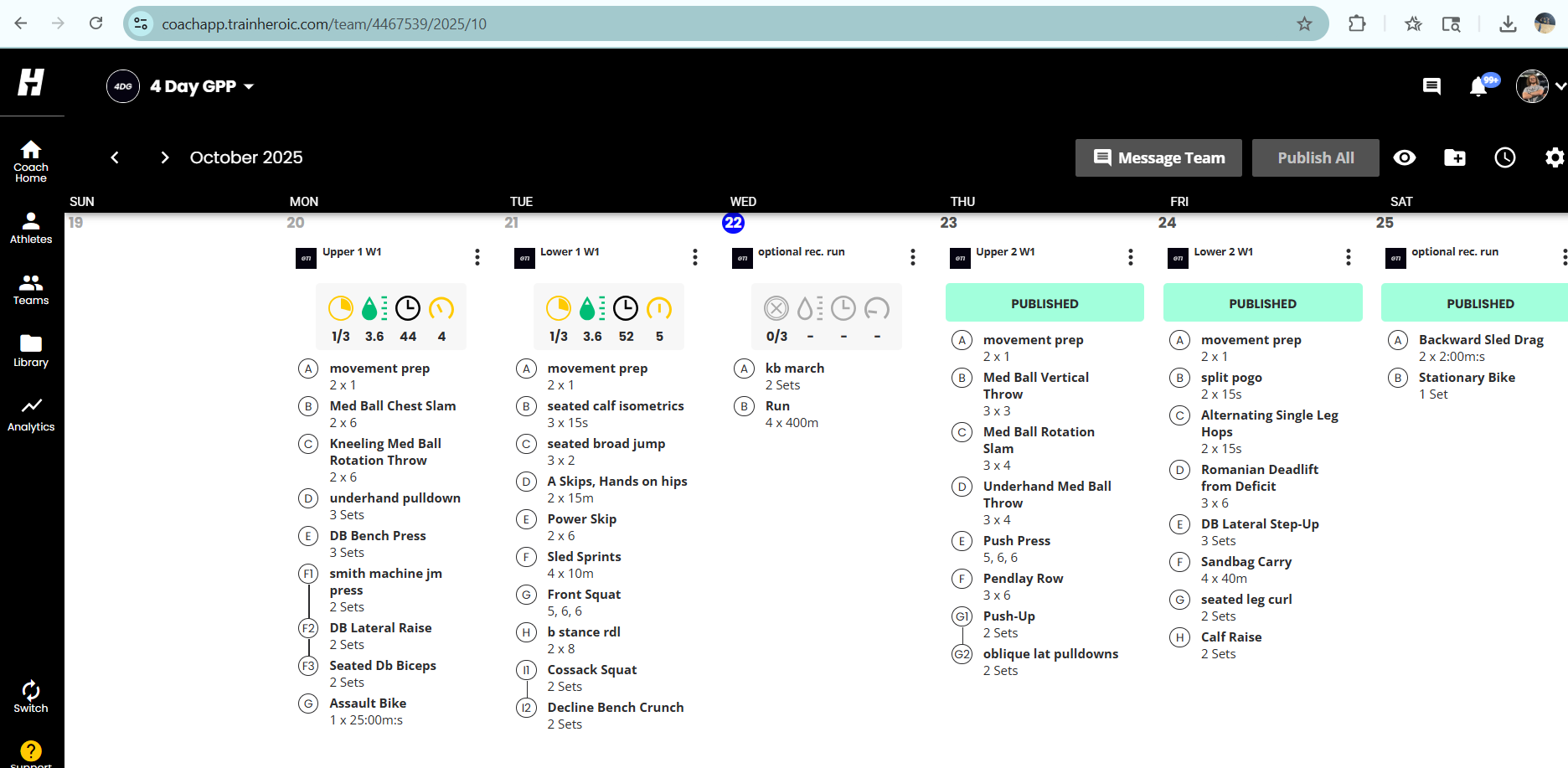Click Wednesday's 0/3 completion icon

(776, 308)
